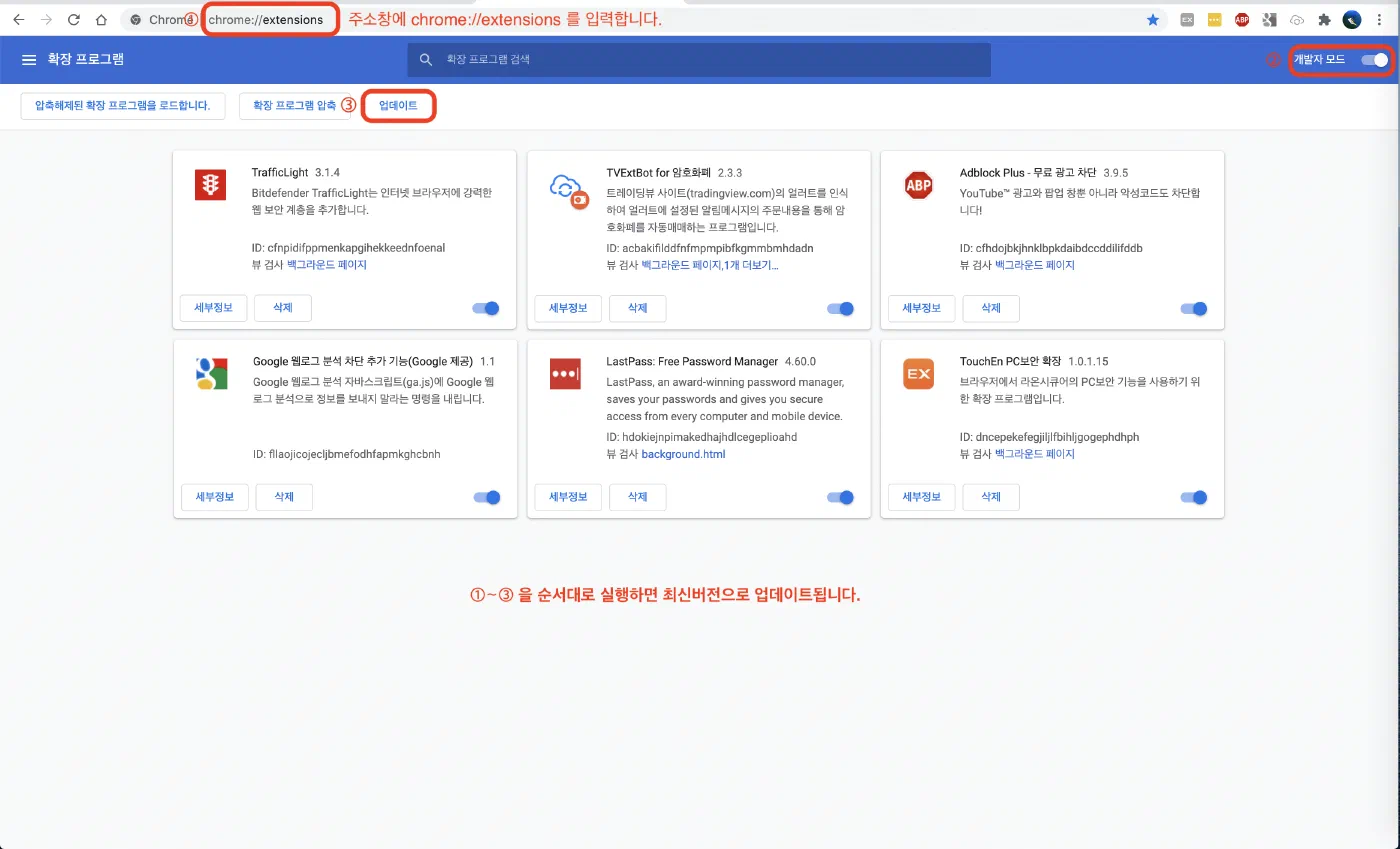Click the 확장 프로그램 압축 button

(x=294, y=106)
